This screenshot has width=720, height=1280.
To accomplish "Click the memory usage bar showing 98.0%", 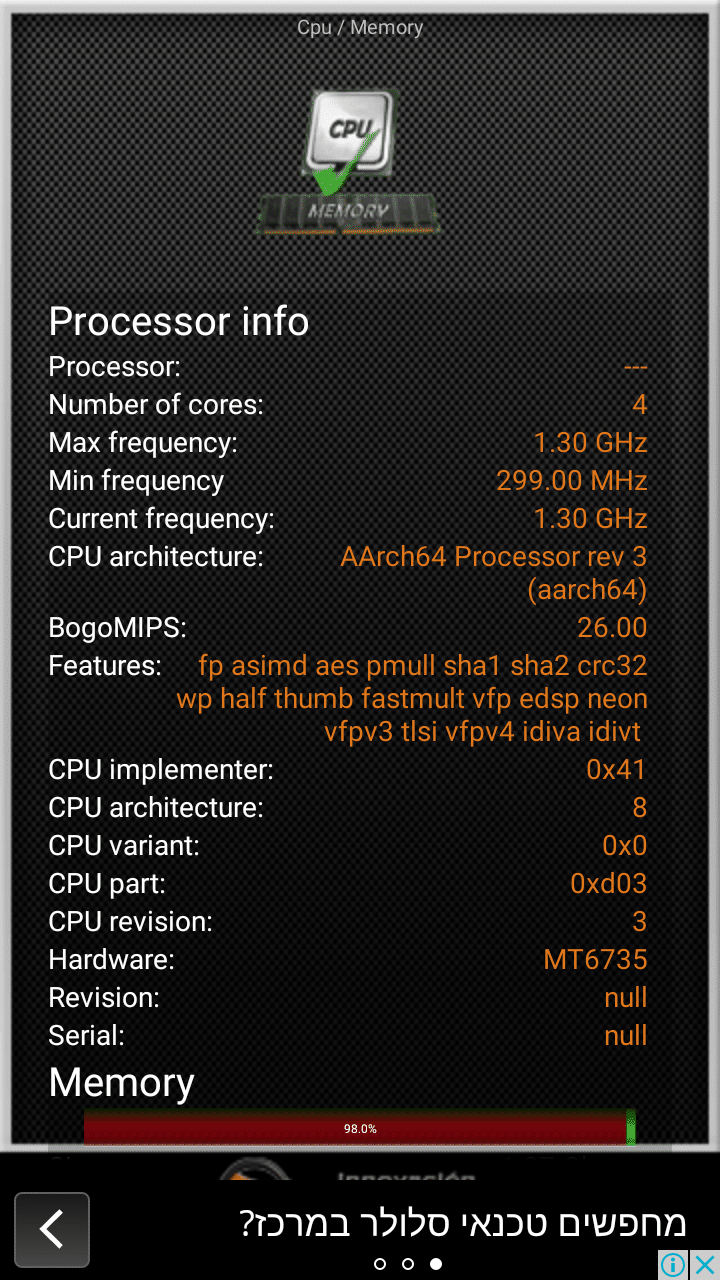I will pyautogui.click(x=359, y=1128).
